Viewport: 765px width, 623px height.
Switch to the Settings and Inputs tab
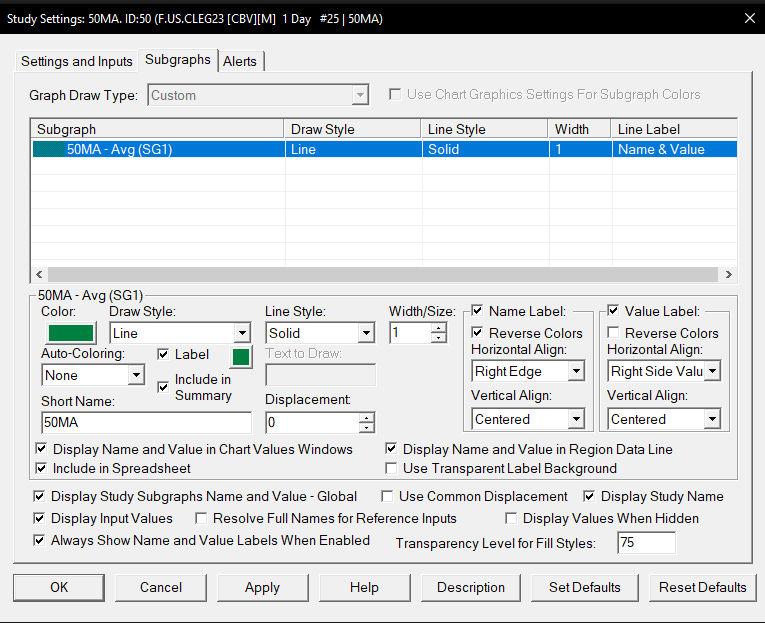coord(77,61)
